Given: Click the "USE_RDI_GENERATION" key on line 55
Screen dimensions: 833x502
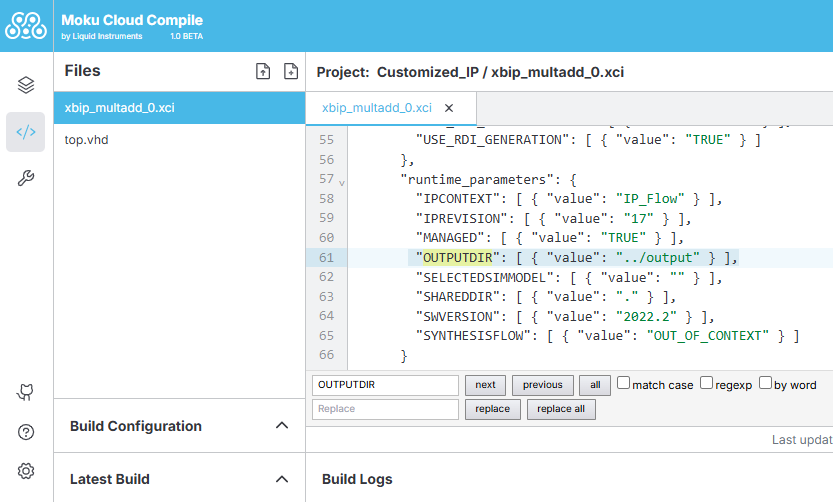Looking at the screenshot, I should 492,140.
